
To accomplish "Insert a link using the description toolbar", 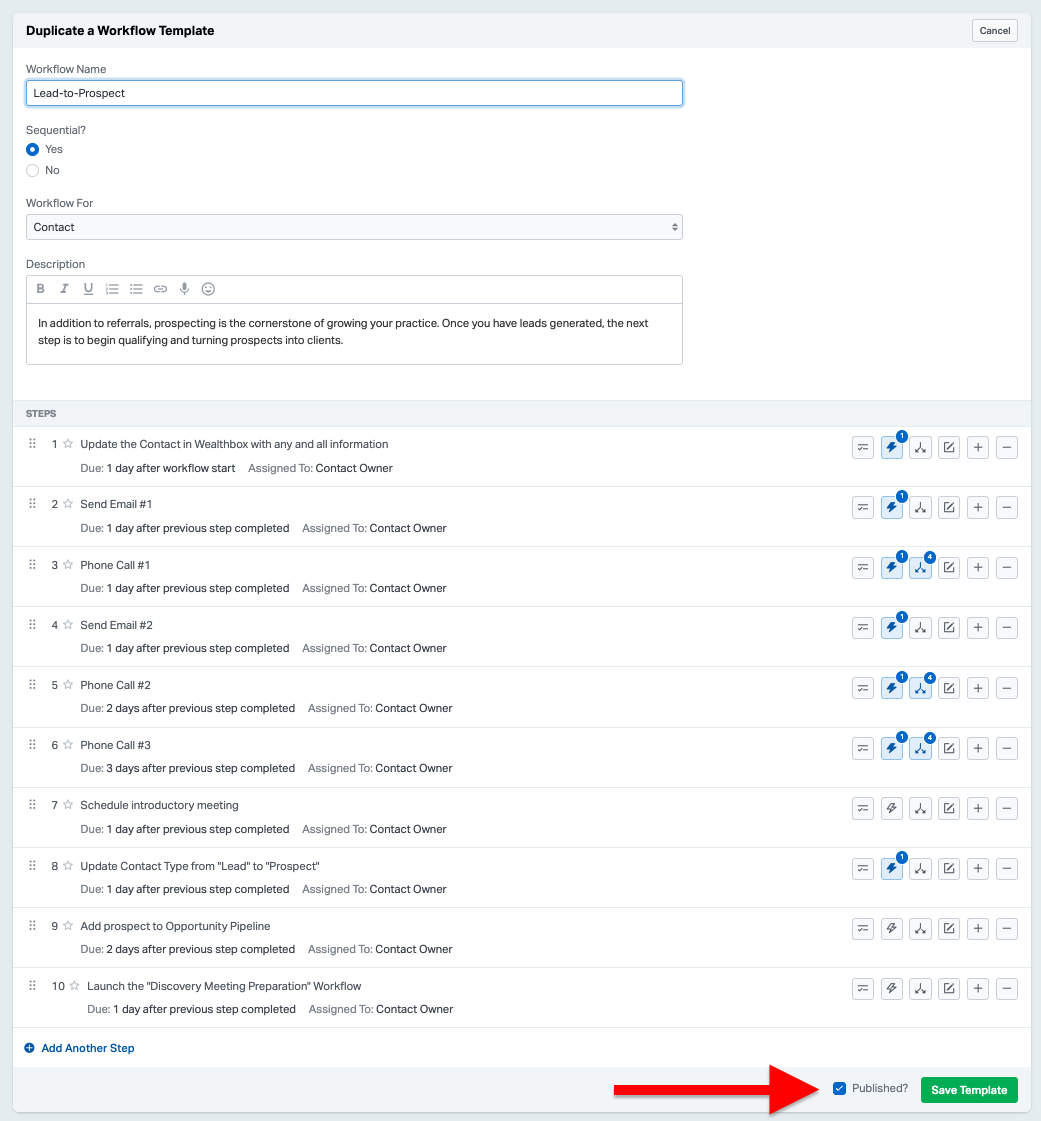I will tap(160, 289).
